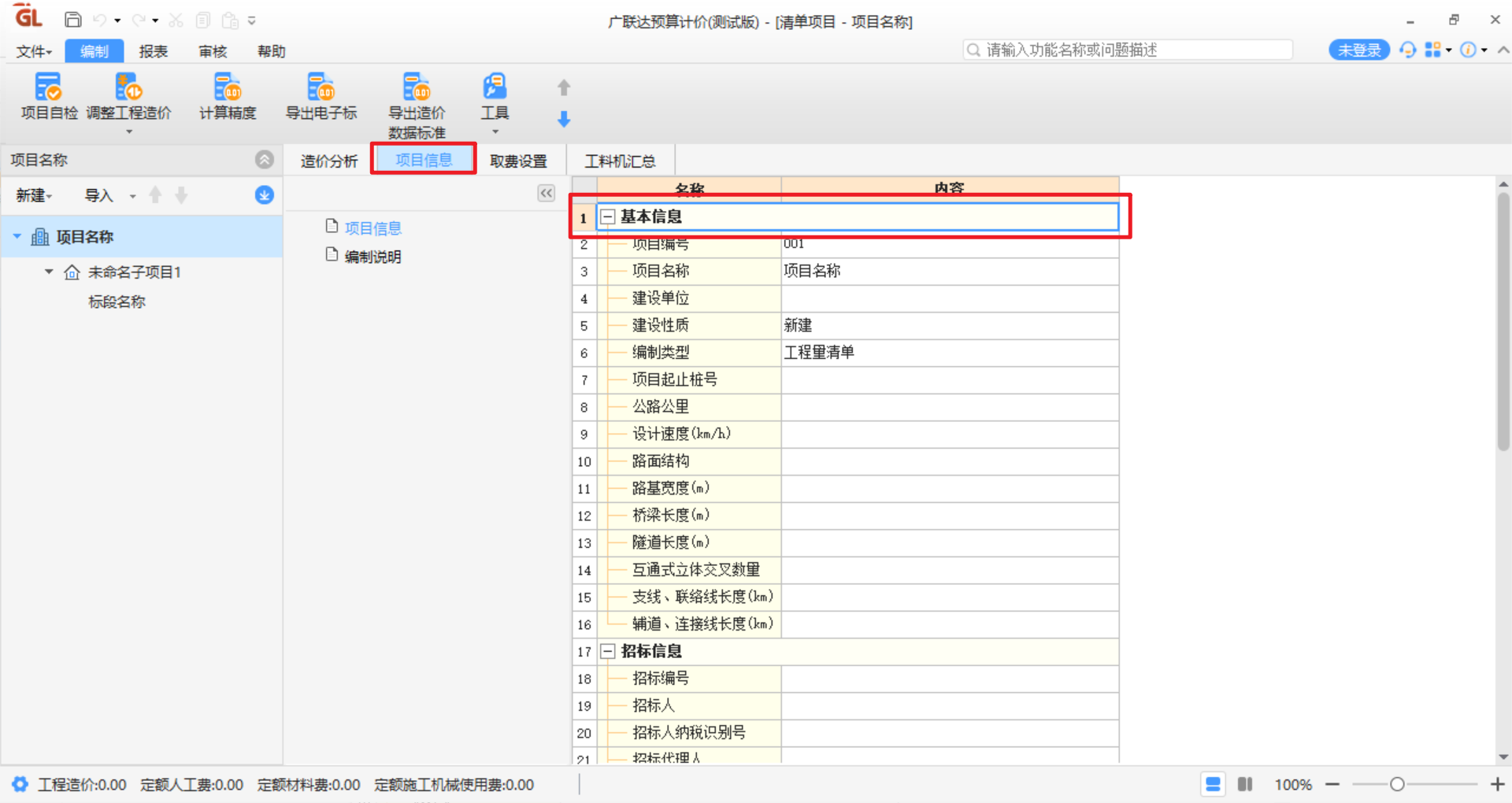Click the 计算精度 calculation precision icon

click(x=228, y=88)
